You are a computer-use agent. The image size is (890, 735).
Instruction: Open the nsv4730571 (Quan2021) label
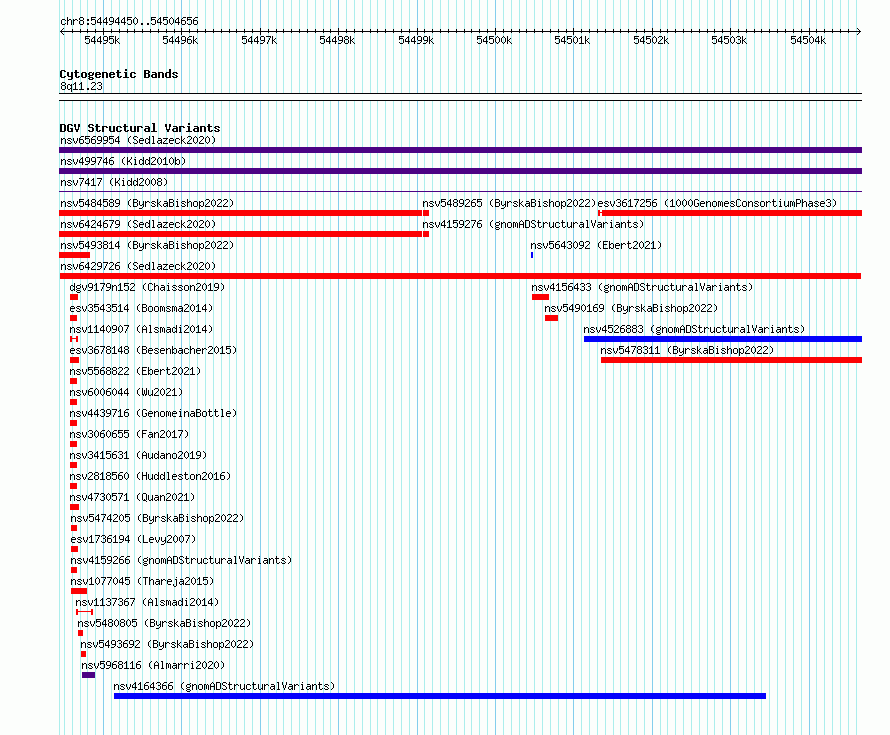tap(132, 497)
